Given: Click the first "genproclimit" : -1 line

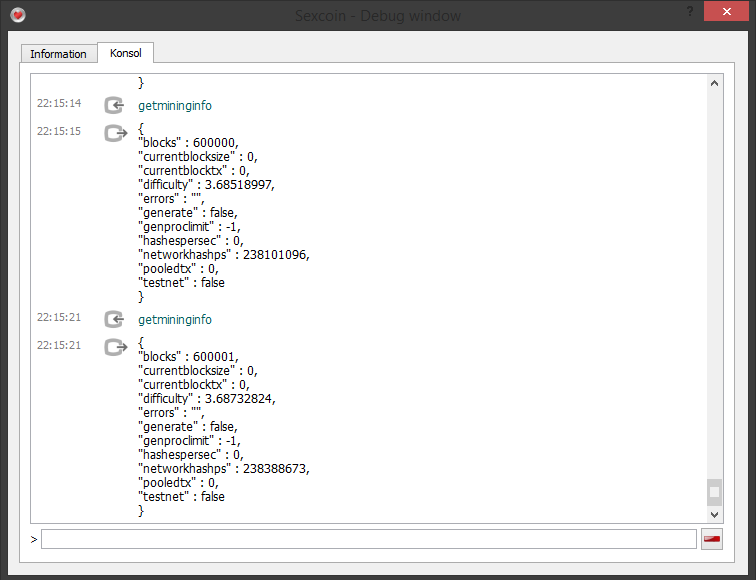Looking at the screenshot, I should (189, 227).
